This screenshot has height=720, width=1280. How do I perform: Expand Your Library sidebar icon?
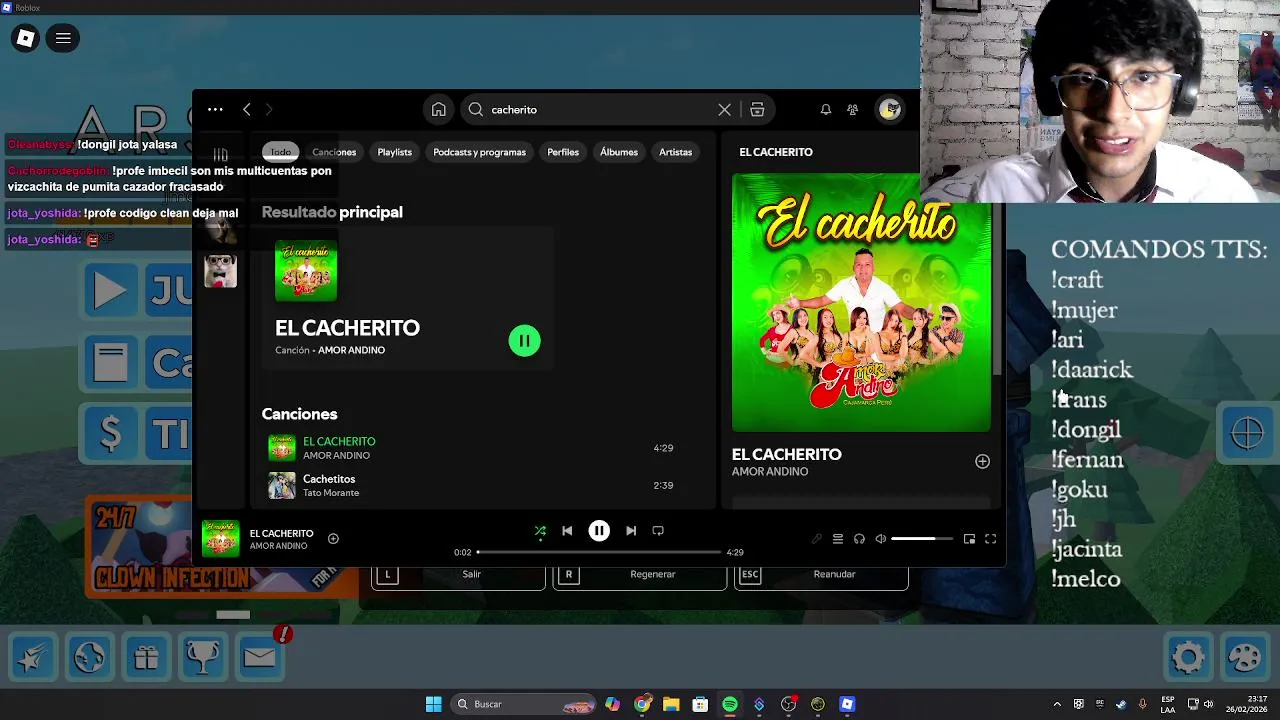click(x=221, y=154)
